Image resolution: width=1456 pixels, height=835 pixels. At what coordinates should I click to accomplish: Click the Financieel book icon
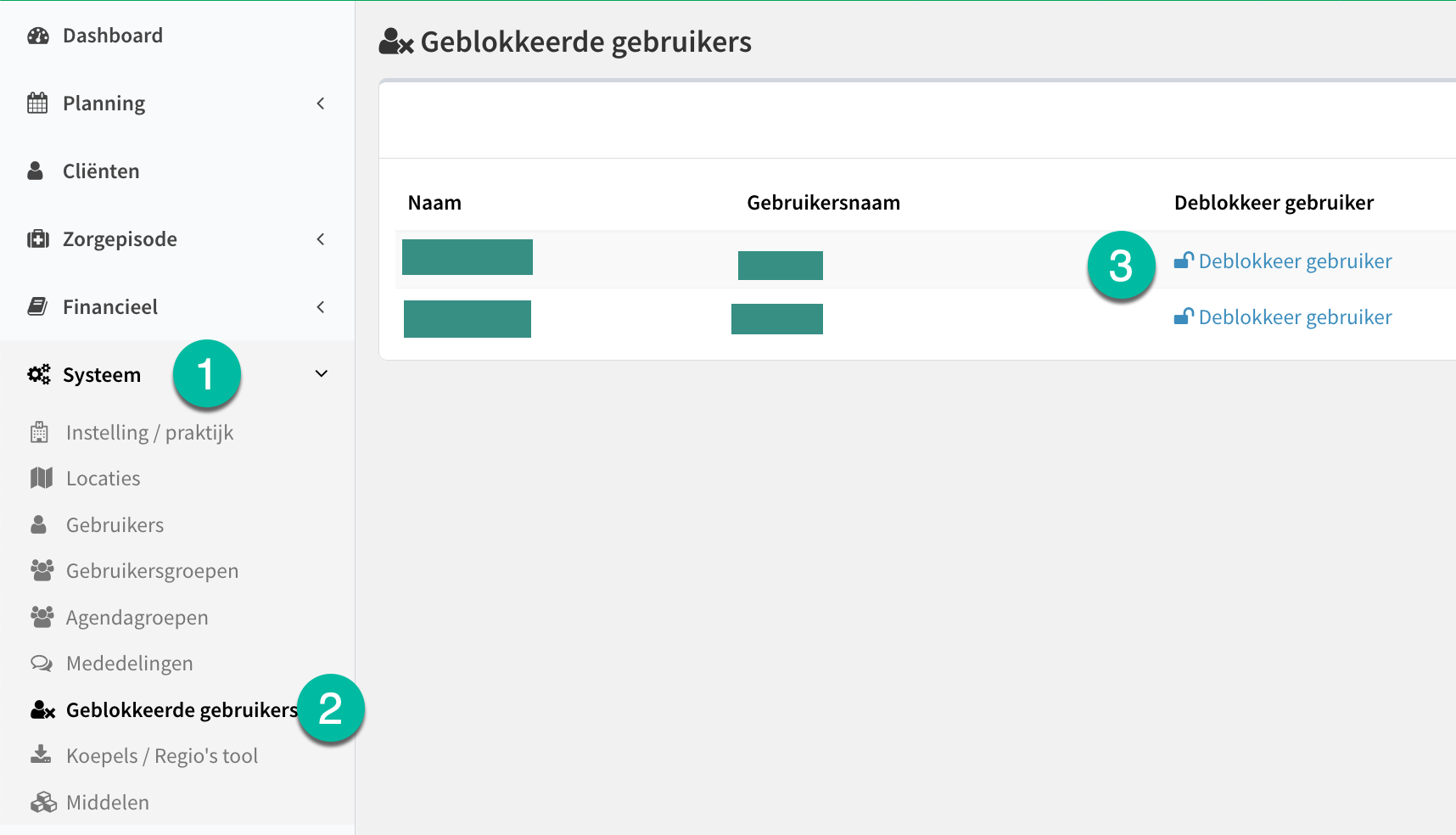tap(37, 306)
